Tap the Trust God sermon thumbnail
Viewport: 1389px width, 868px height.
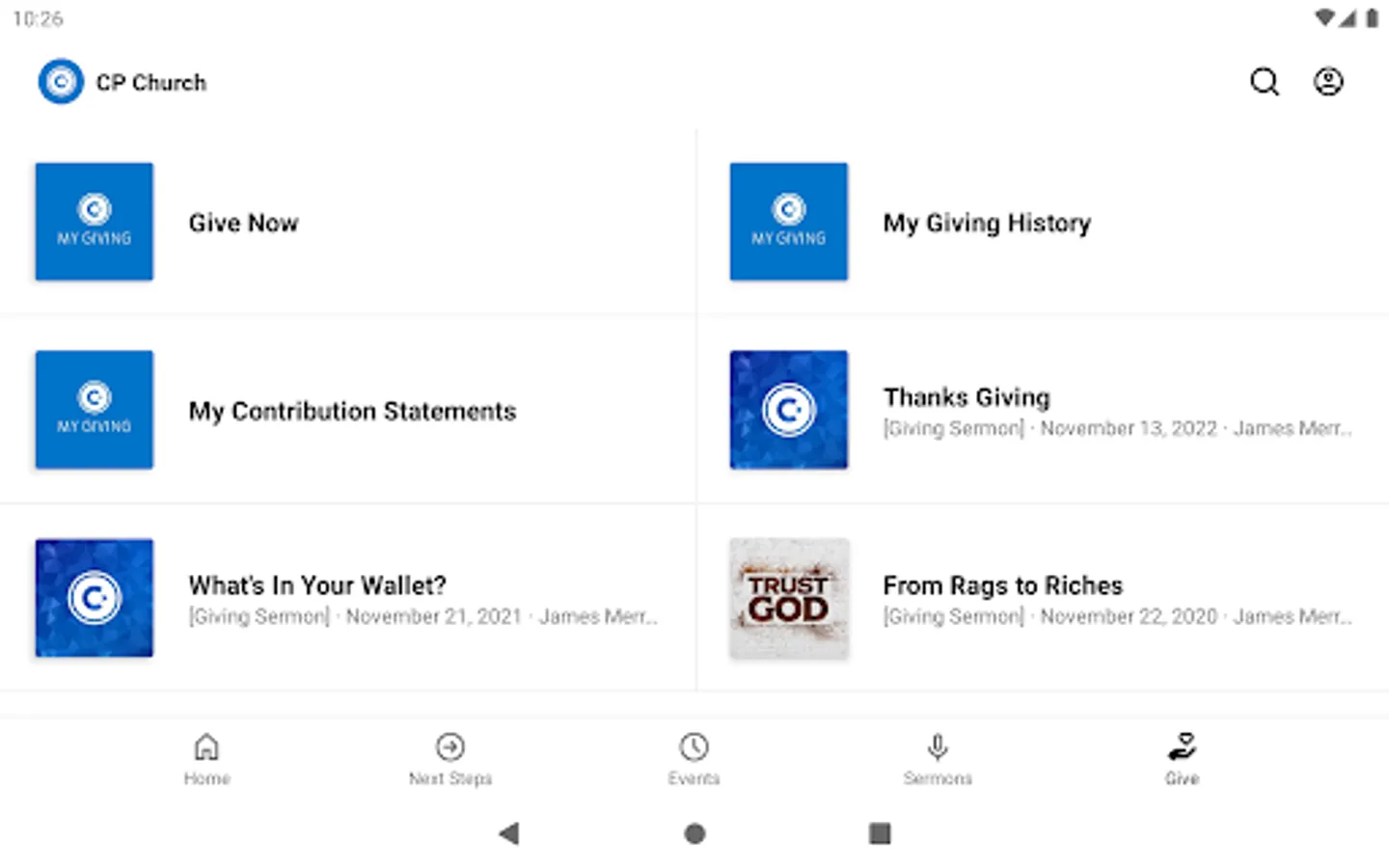[x=788, y=598]
